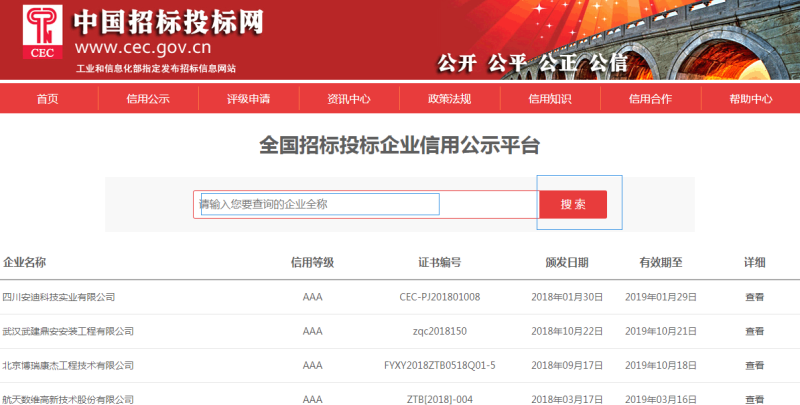
Task: Click the 中国招标投标网 site title
Action: 168,22
